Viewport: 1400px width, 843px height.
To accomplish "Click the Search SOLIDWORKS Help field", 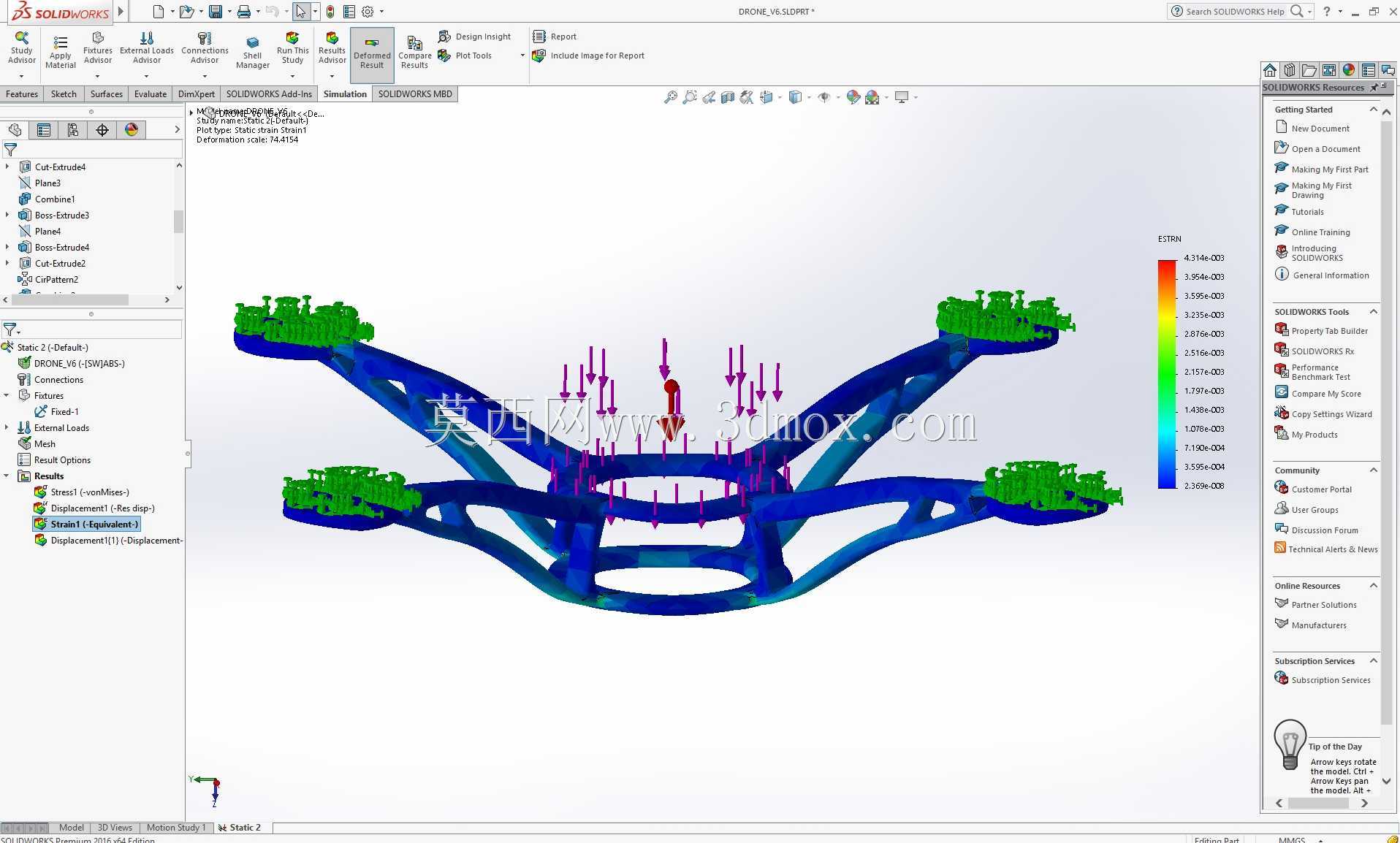I will tap(1235, 12).
